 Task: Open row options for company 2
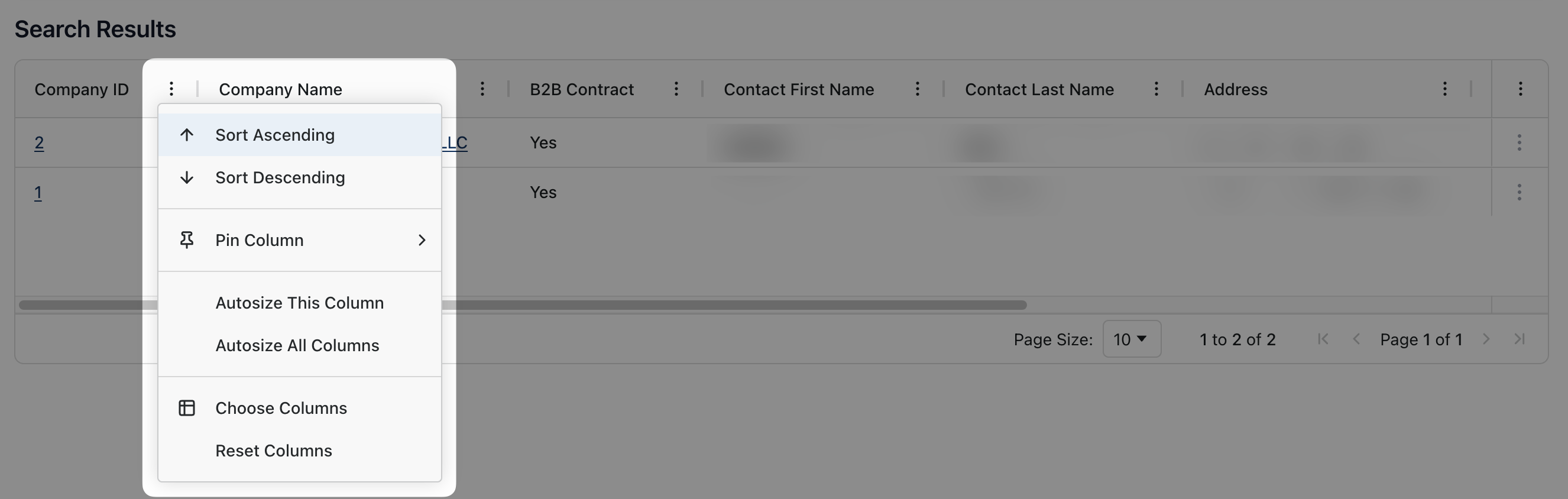coord(1520,142)
